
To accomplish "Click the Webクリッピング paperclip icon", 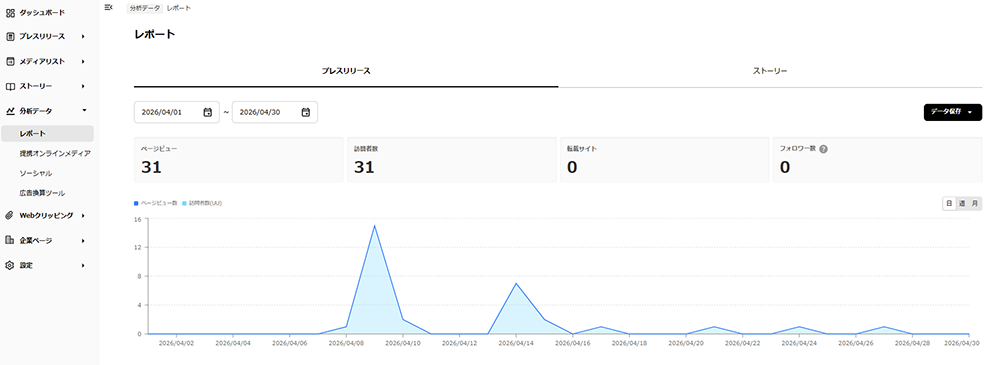I will 10,216.
